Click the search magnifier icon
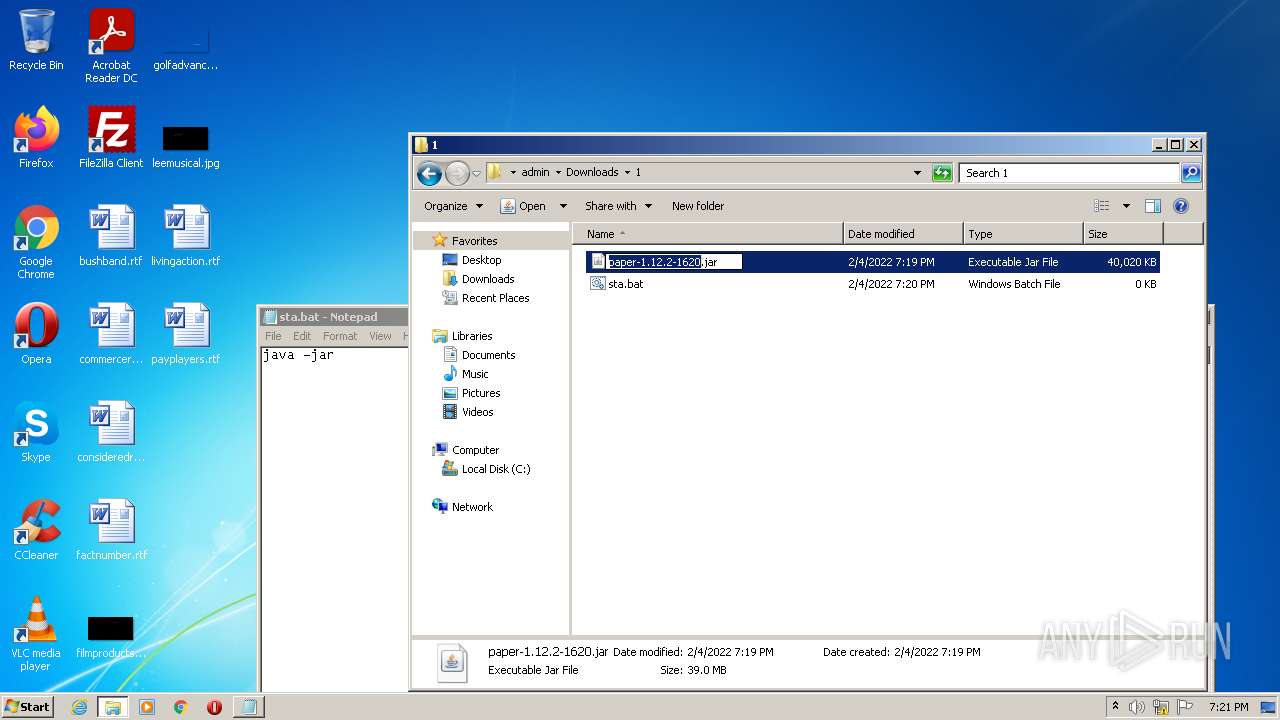Screen dimensions: 1280x720 coord(1190,173)
